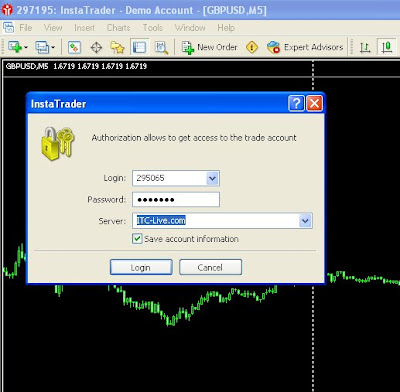
Task: Click the InstaTrader app icon in title bar
Action: coord(7,10)
